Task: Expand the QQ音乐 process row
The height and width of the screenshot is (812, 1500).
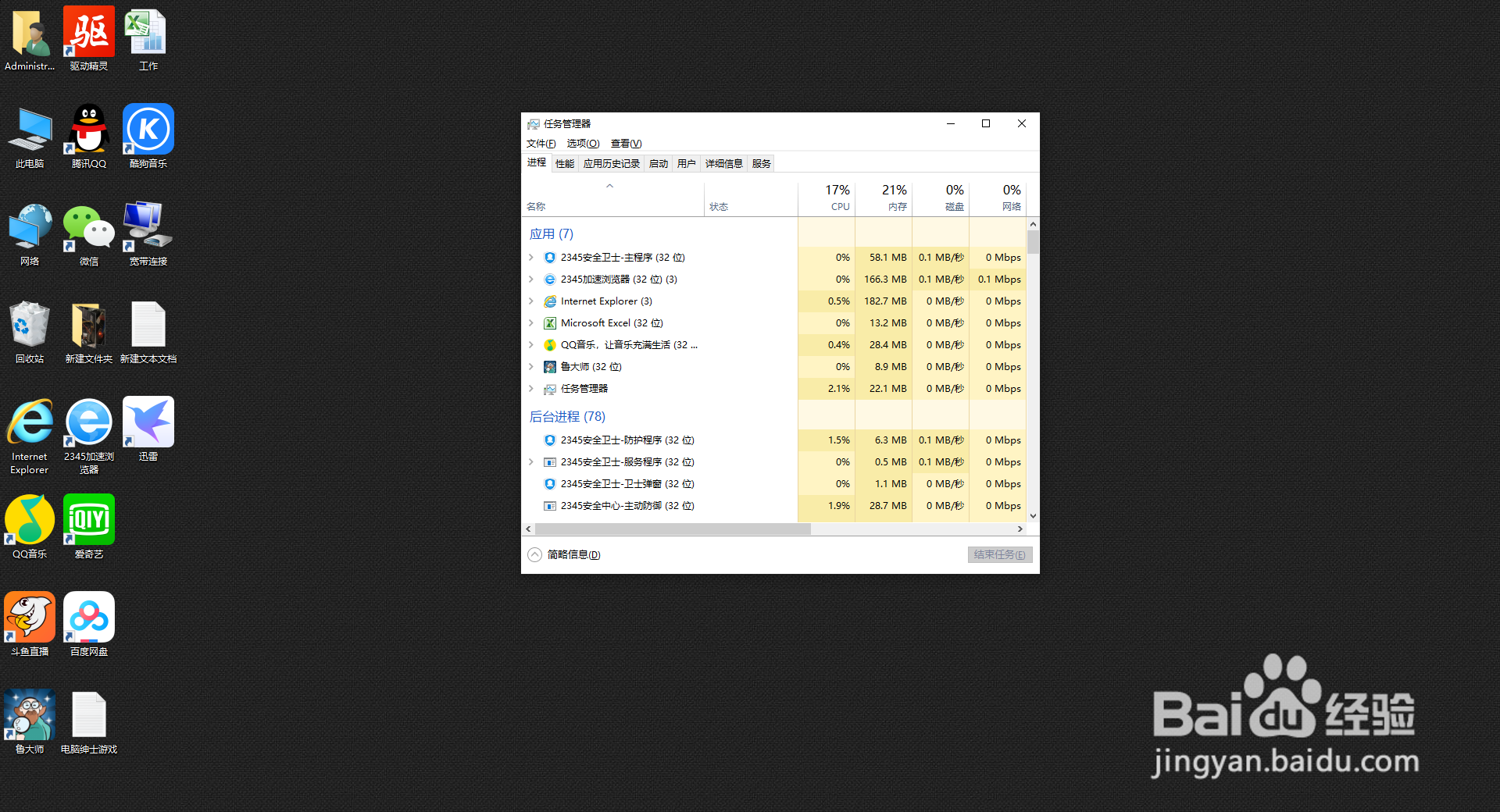Action: click(x=531, y=345)
